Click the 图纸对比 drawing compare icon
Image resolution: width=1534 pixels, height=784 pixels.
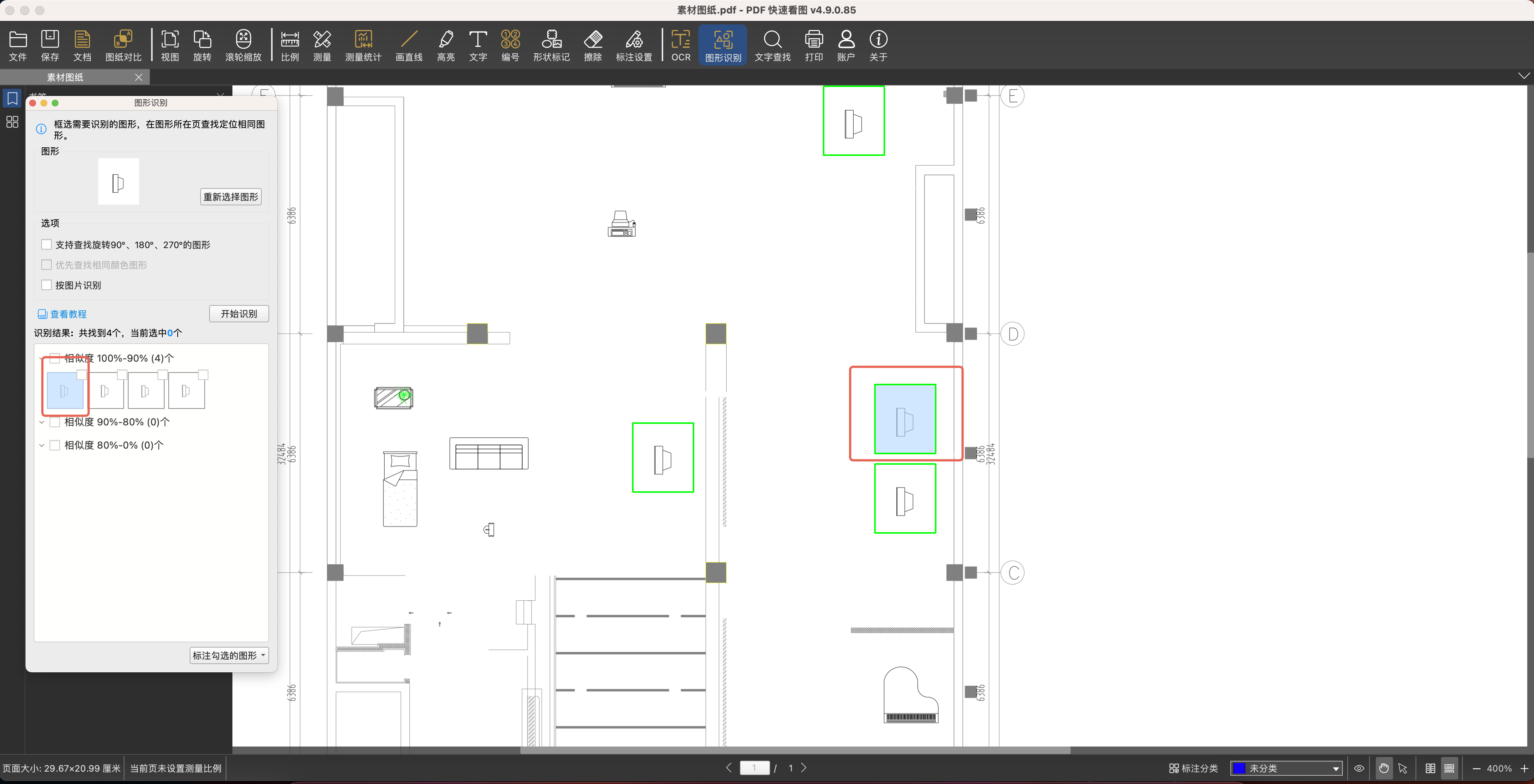pyautogui.click(x=123, y=45)
